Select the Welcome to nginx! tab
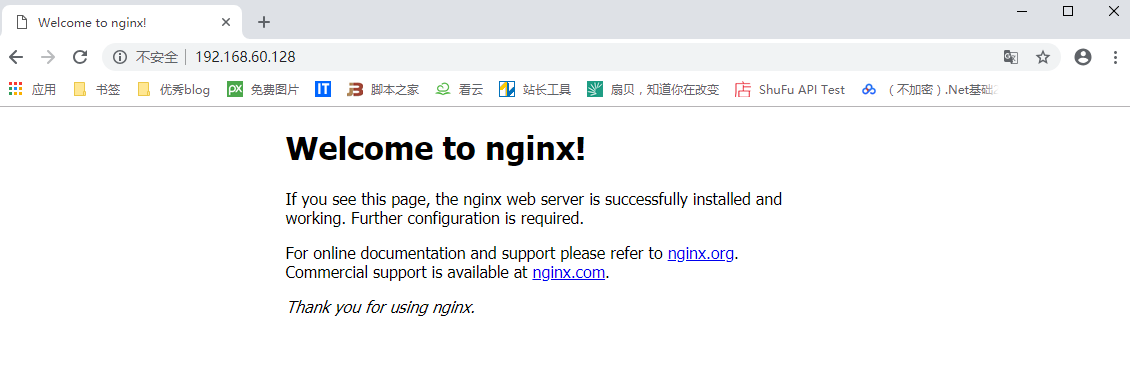The width and height of the screenshot is (1130, 376). pos(123,22)
